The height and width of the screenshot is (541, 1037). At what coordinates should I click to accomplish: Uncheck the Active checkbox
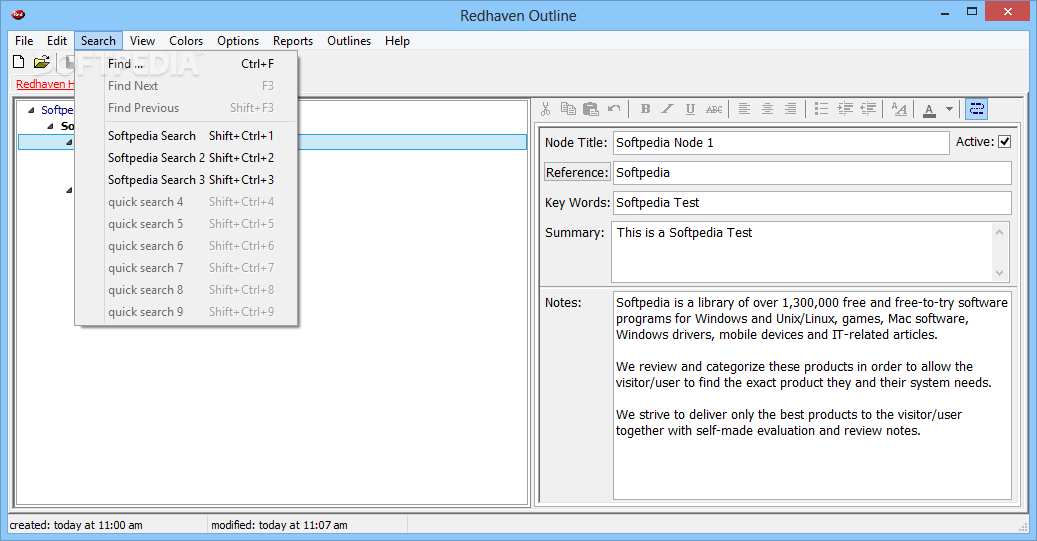pos(1004,142)
